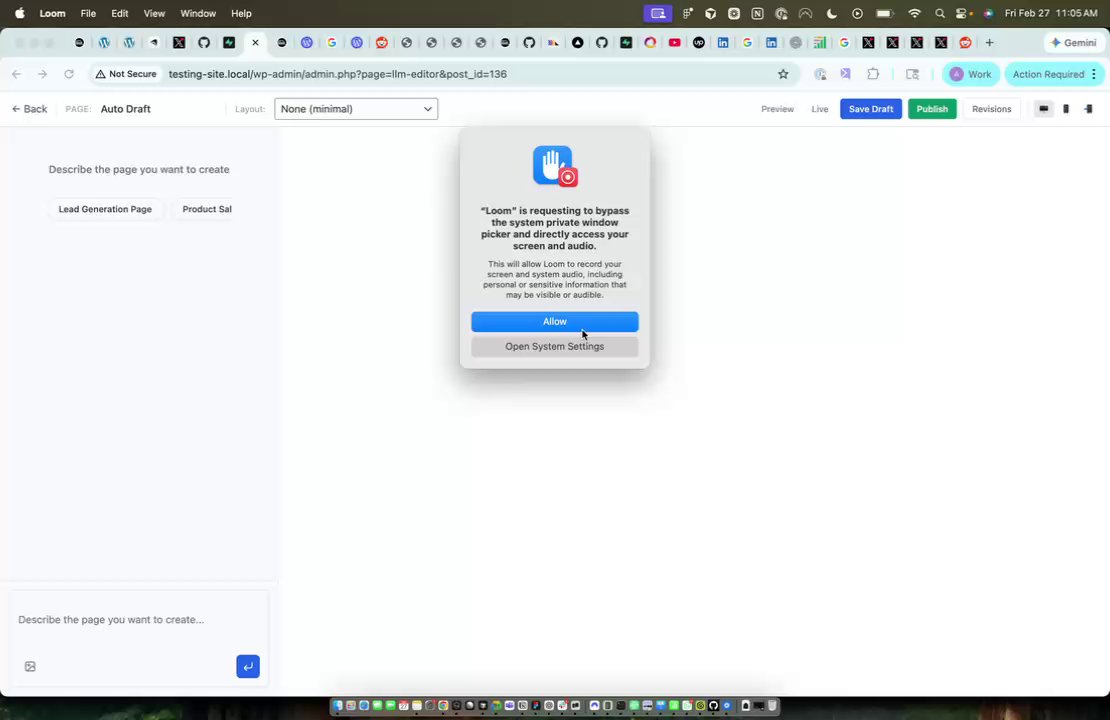Open the Wi-Fi menu bar icon
The image size is (1110, 720).
915,13
